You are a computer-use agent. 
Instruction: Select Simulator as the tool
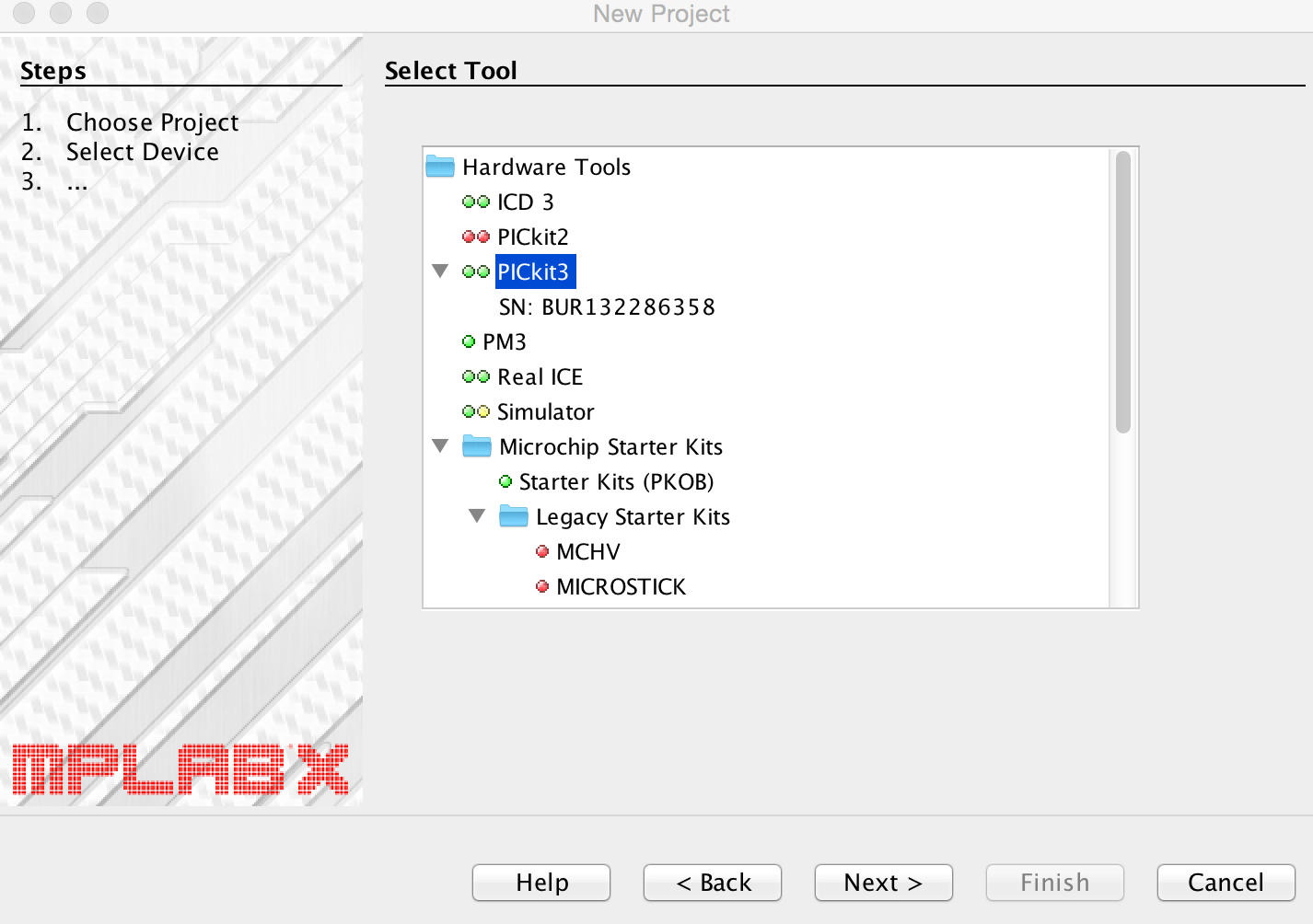click(x=546, y=411)
